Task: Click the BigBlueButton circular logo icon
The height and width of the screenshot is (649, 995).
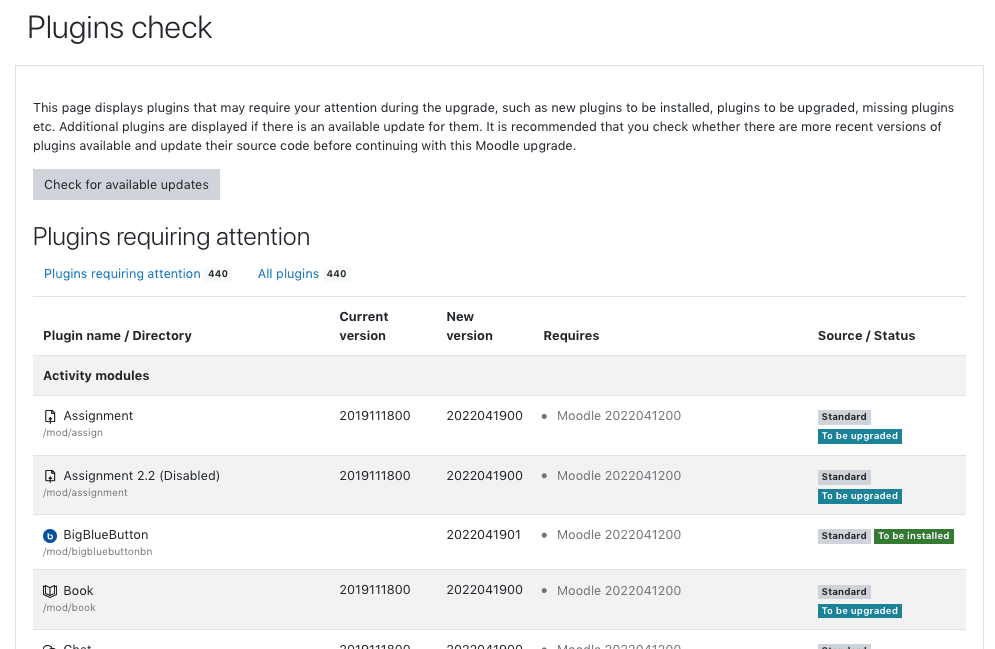Action: [x=50, y=535]
